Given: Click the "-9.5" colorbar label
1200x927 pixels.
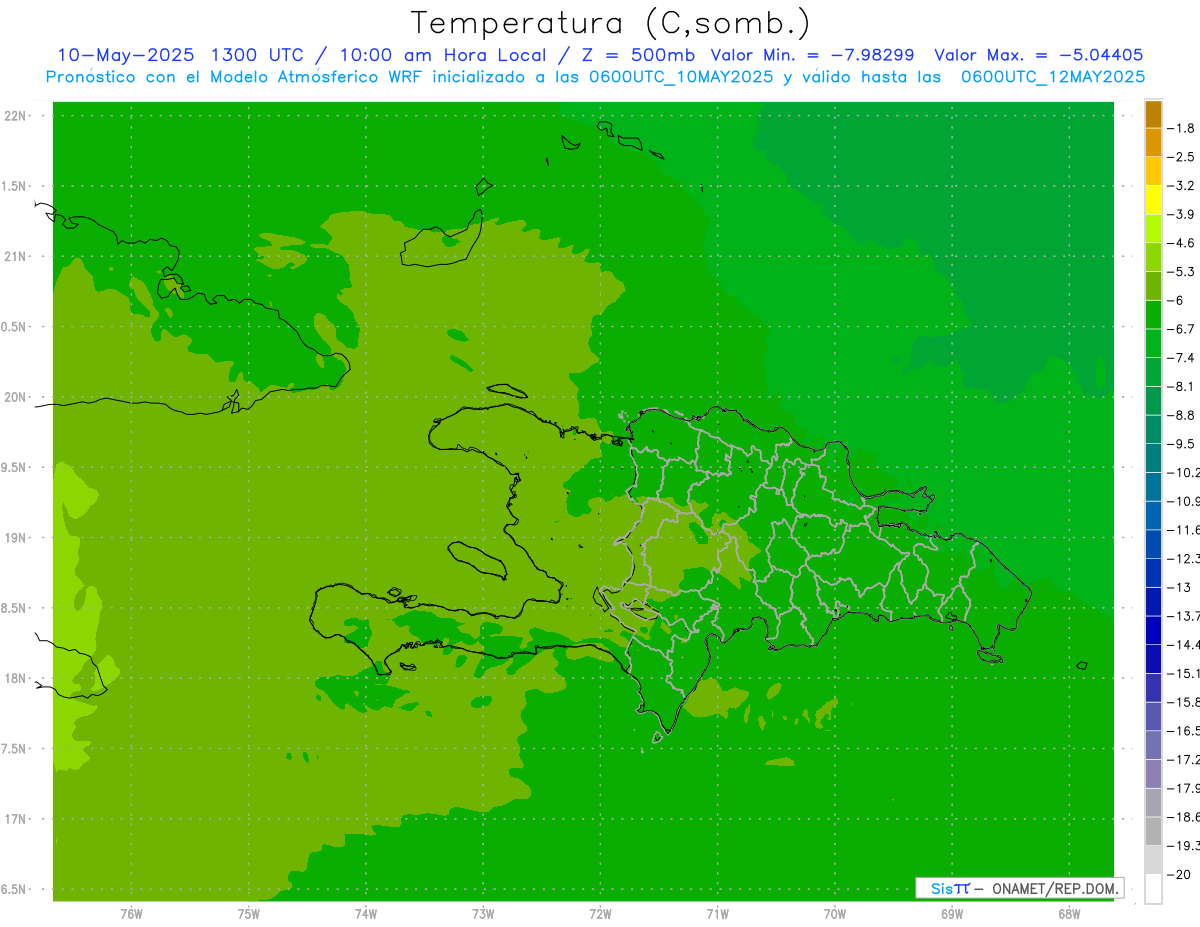Looking at the screenshot, I should pos(1183,444).
